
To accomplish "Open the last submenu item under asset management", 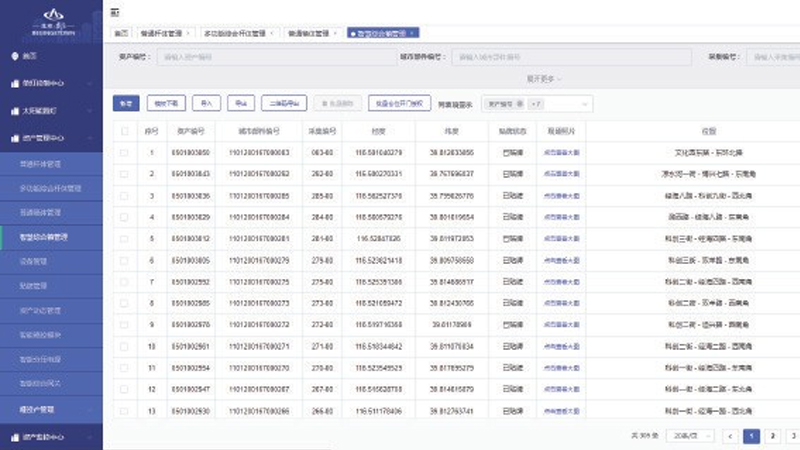I will point(50,383).
